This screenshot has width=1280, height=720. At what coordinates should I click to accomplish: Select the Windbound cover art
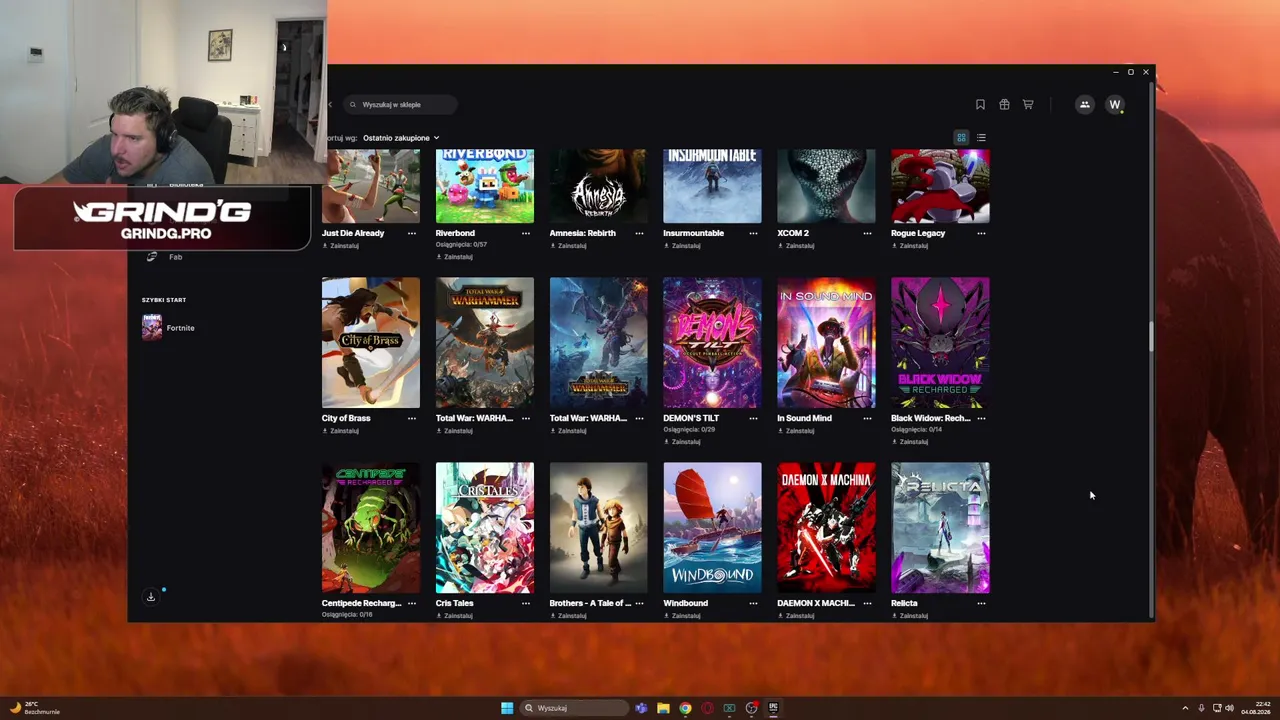pos(712,528)
